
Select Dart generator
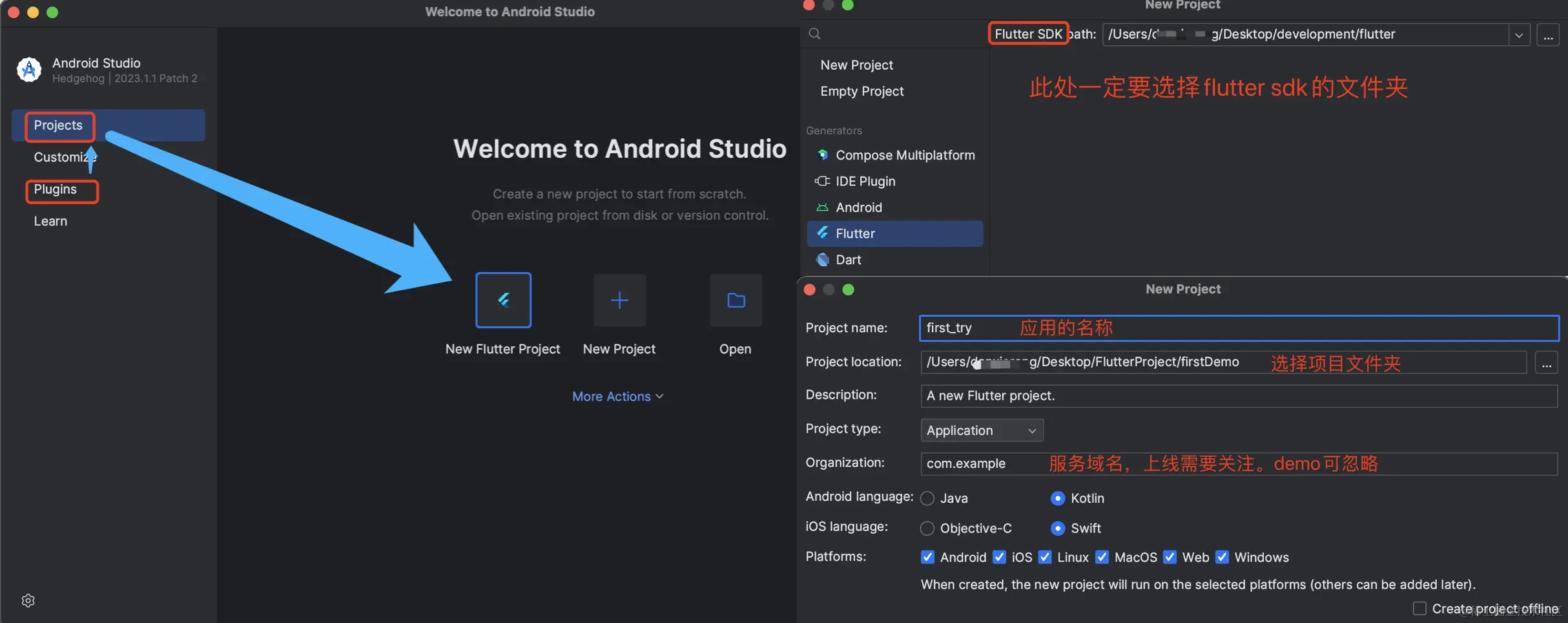coord(895,260)
